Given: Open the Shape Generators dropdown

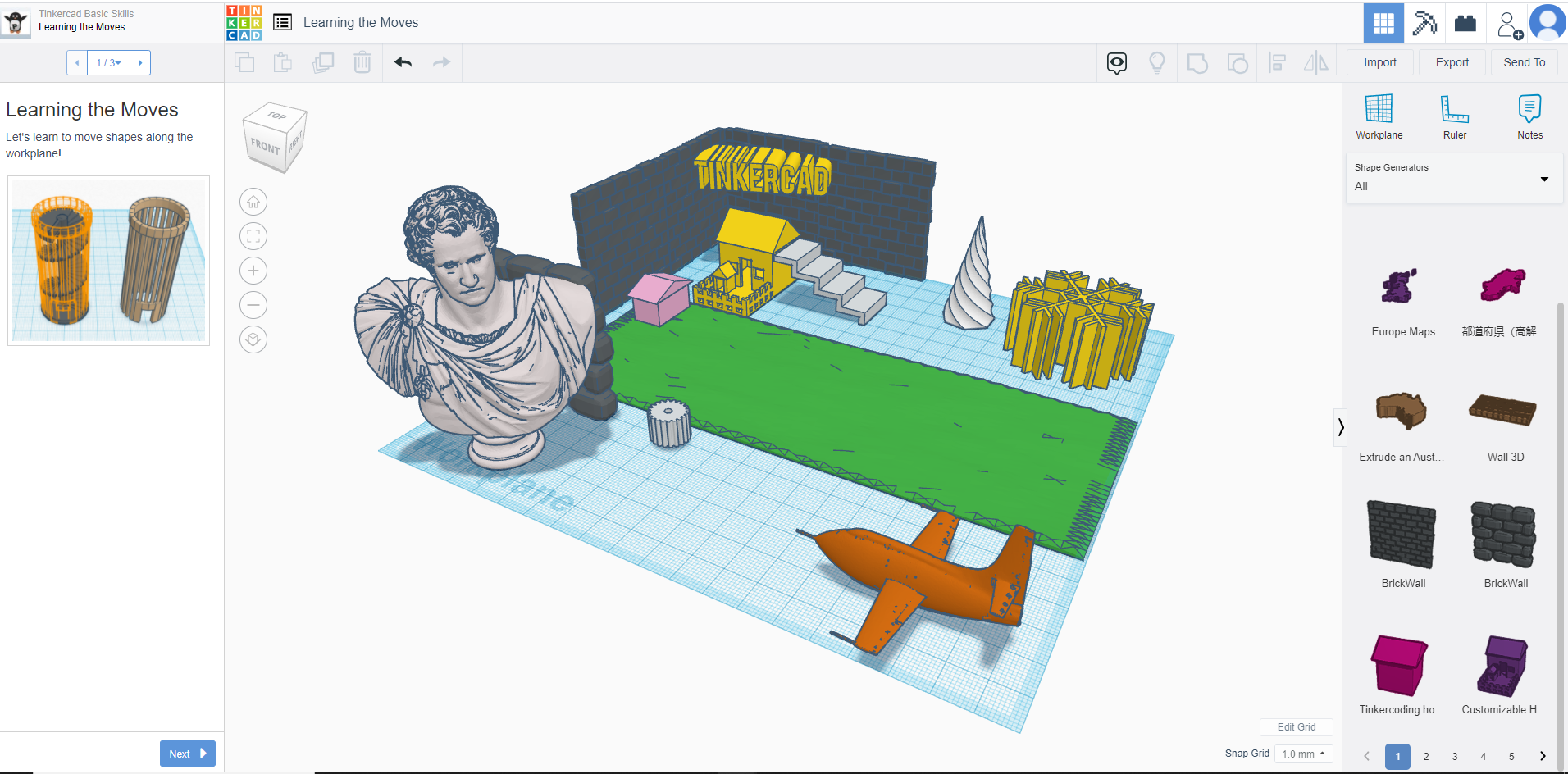Looking at the screenshot, I should point(1453,177).
